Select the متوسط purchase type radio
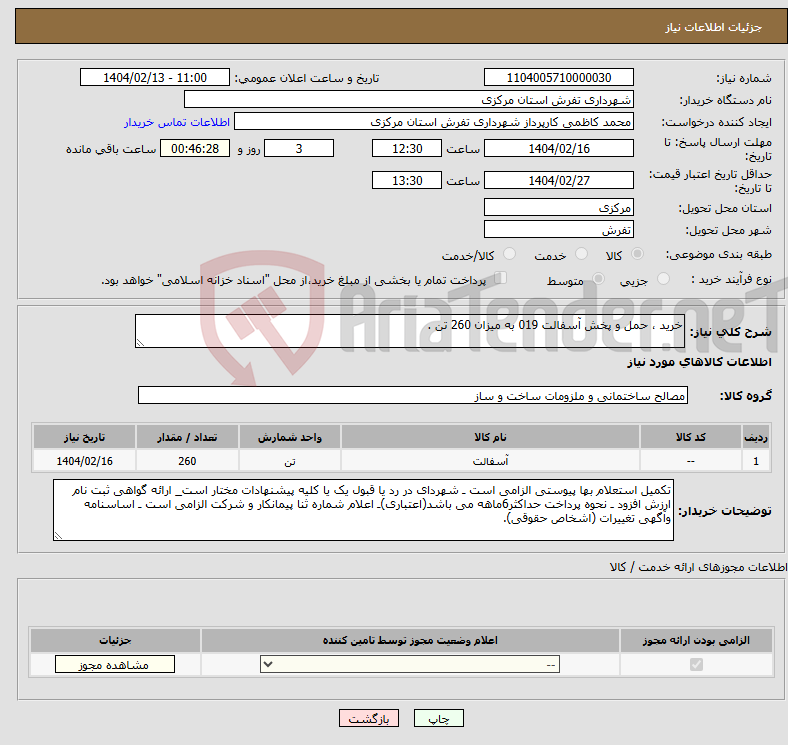788x745 pixels. (x=598, y=278)
